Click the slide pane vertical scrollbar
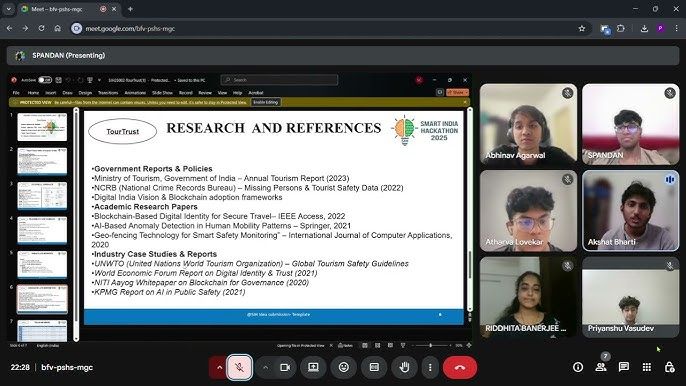Image resolution: width=686 pixels, height=386 pixels. point(470,209)
